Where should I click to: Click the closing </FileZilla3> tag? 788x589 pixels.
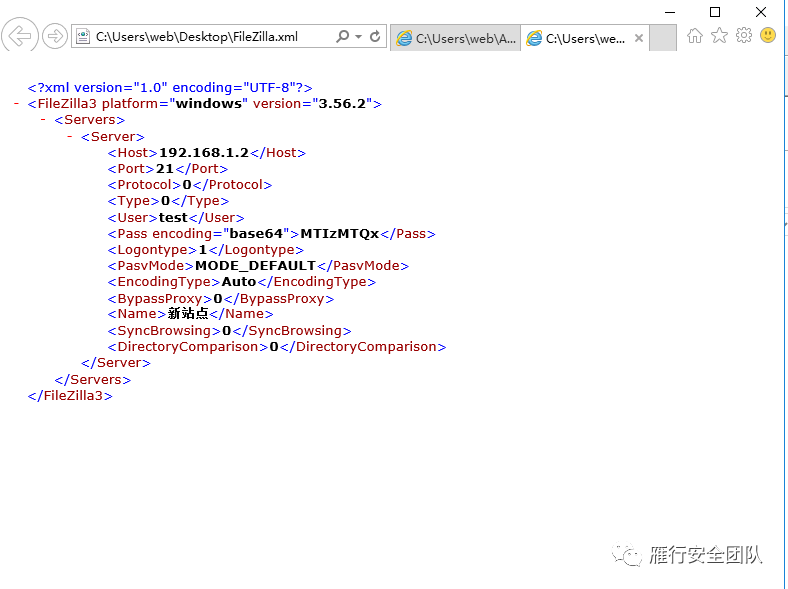(x=70, y=396)
